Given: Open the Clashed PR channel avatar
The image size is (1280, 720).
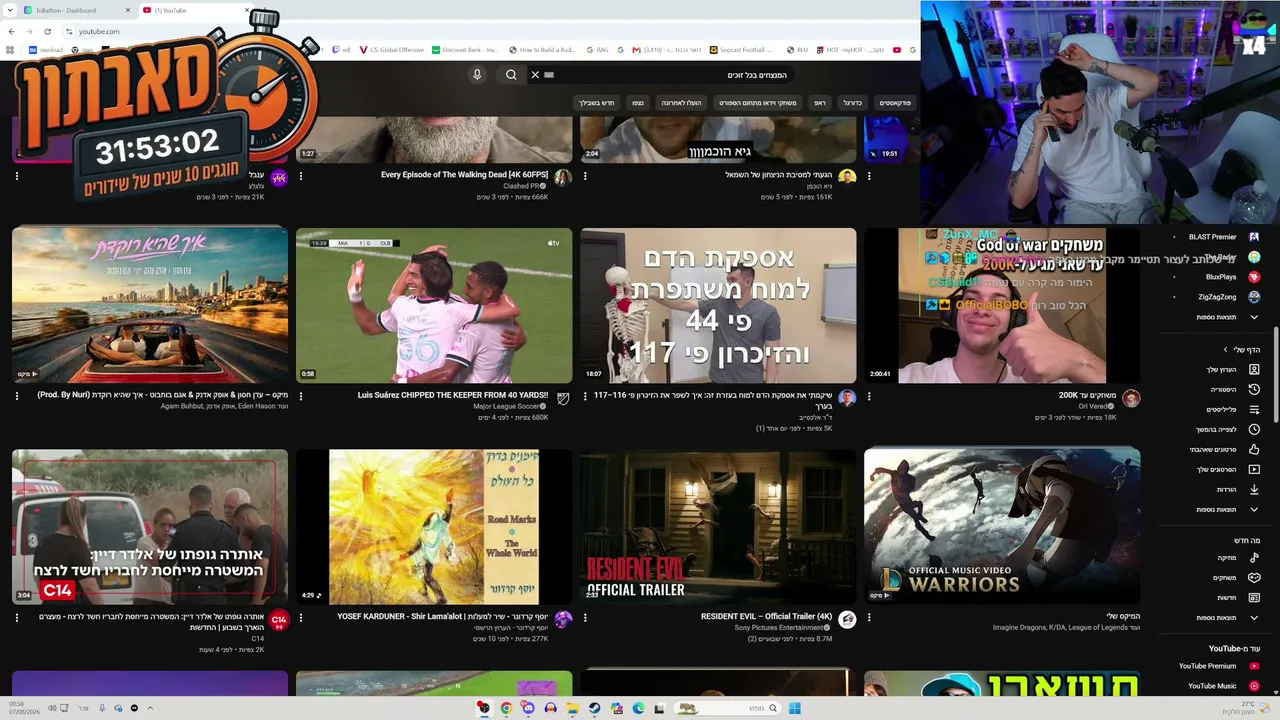Looking at the screenshot, I should pyautogui.click(x=563, y=177).
